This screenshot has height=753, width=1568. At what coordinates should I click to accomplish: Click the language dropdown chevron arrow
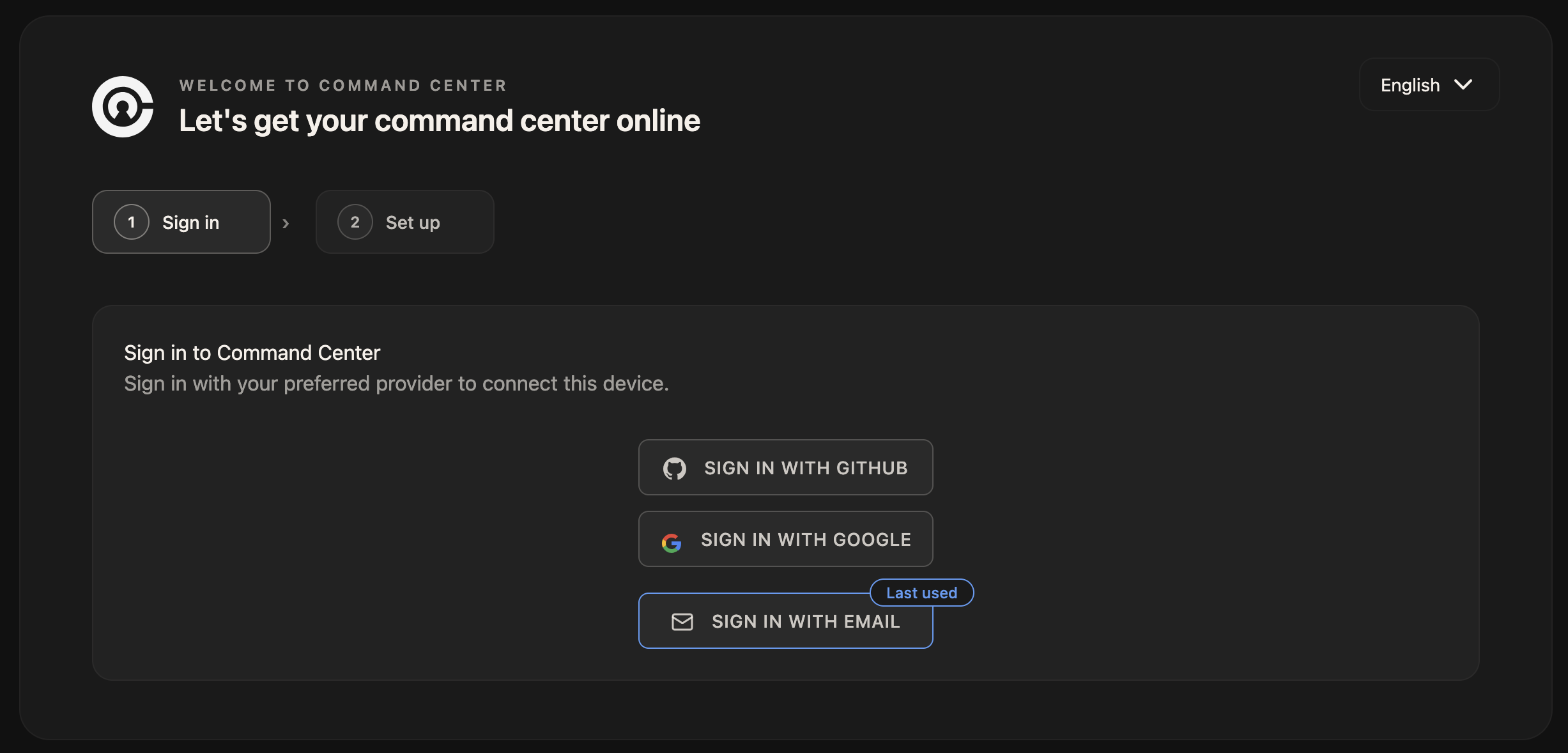point(1463,85)
